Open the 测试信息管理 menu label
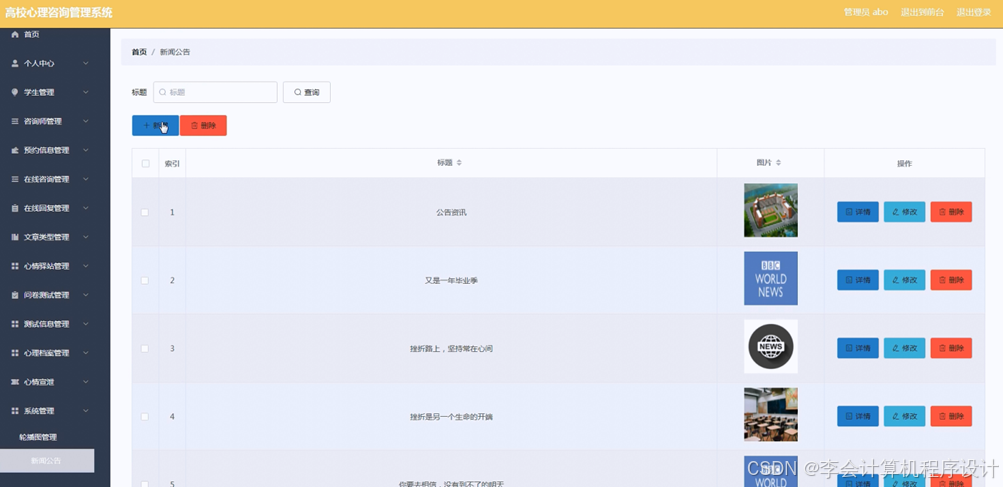Viewport: 1003px width, 487px height. click(47, 324)
